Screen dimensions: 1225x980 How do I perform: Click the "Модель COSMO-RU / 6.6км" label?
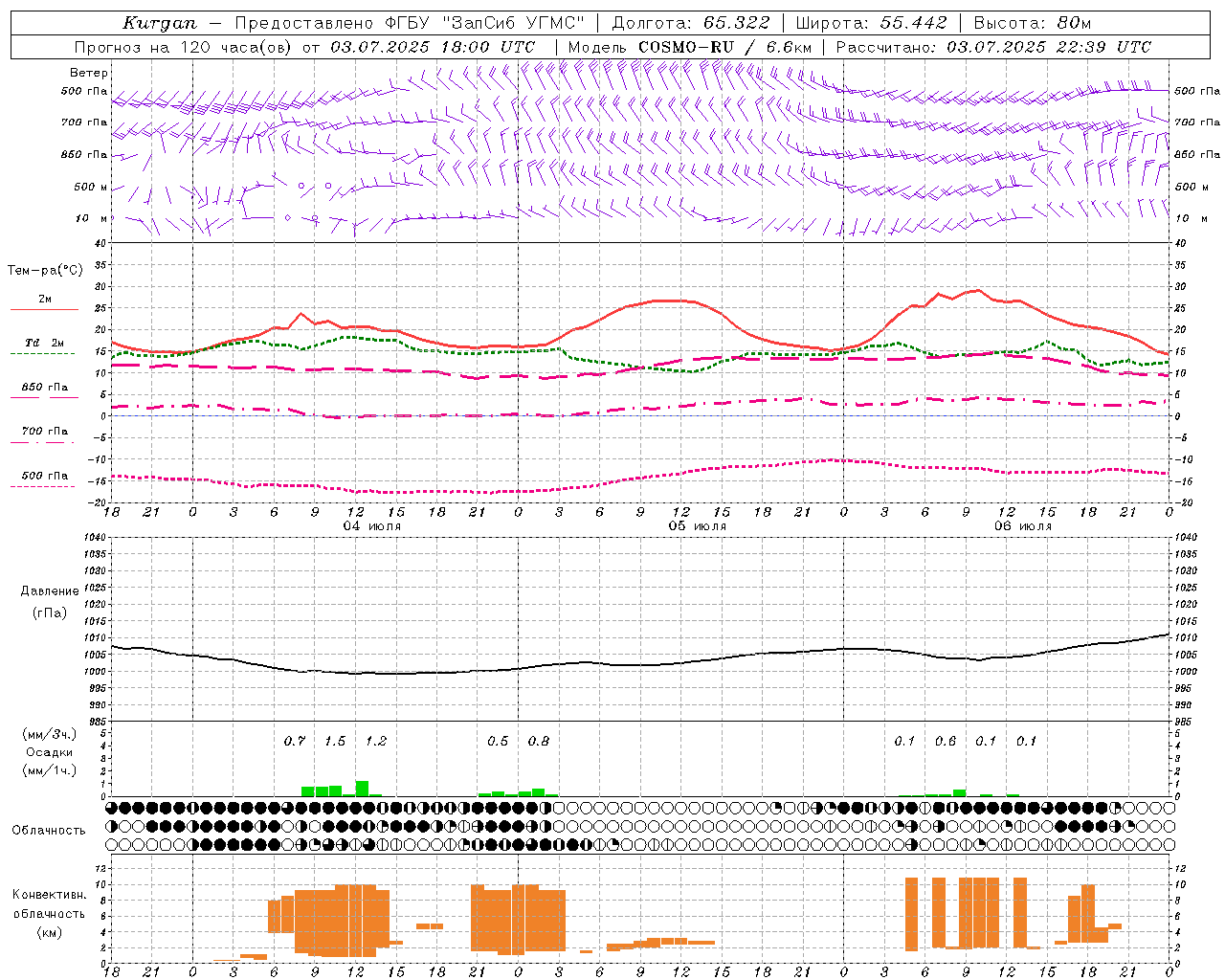[x=690, y=47]
